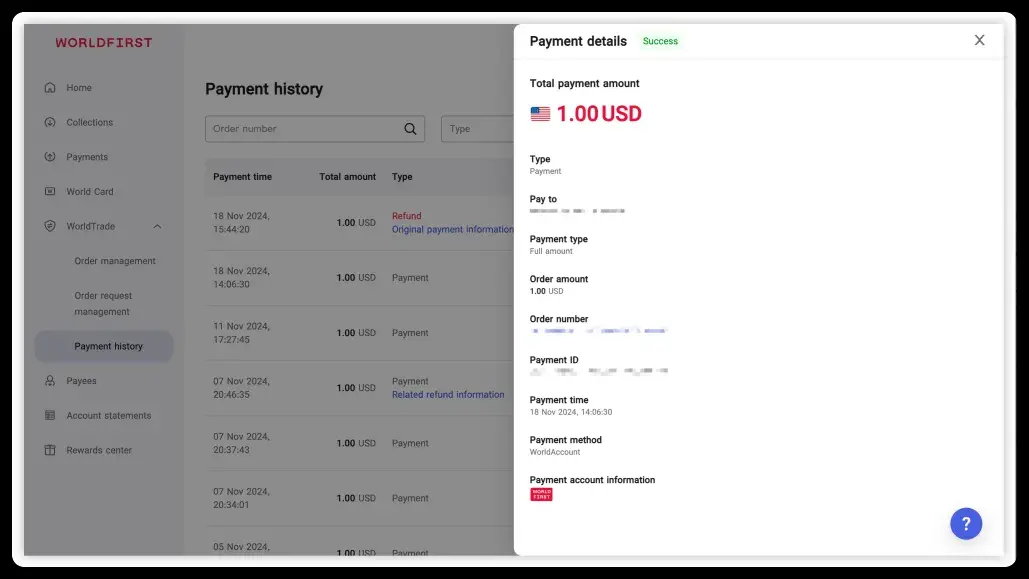The width and height of the screenshot is (1029, 579).
Task: Click the Collections sidebar icon
Action: [x=50, y=122]
